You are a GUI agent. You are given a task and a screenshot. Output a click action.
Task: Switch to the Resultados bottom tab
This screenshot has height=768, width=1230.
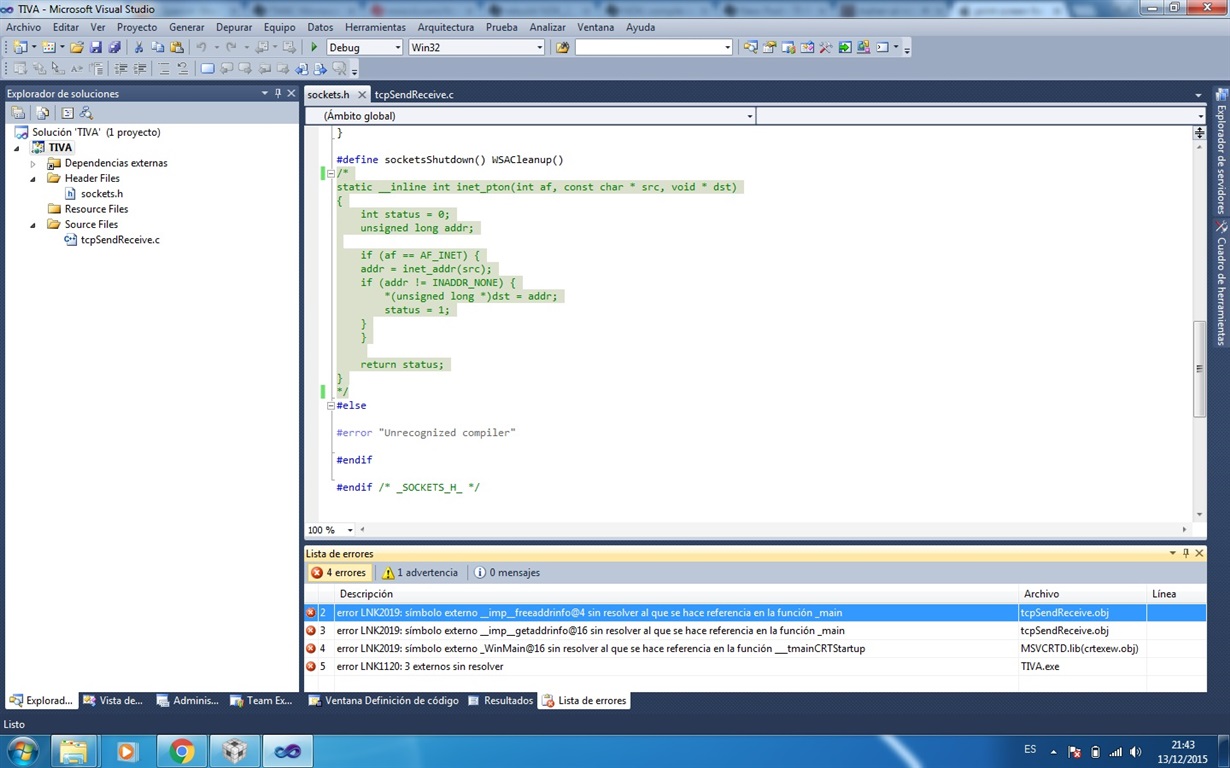click(500, 701)
